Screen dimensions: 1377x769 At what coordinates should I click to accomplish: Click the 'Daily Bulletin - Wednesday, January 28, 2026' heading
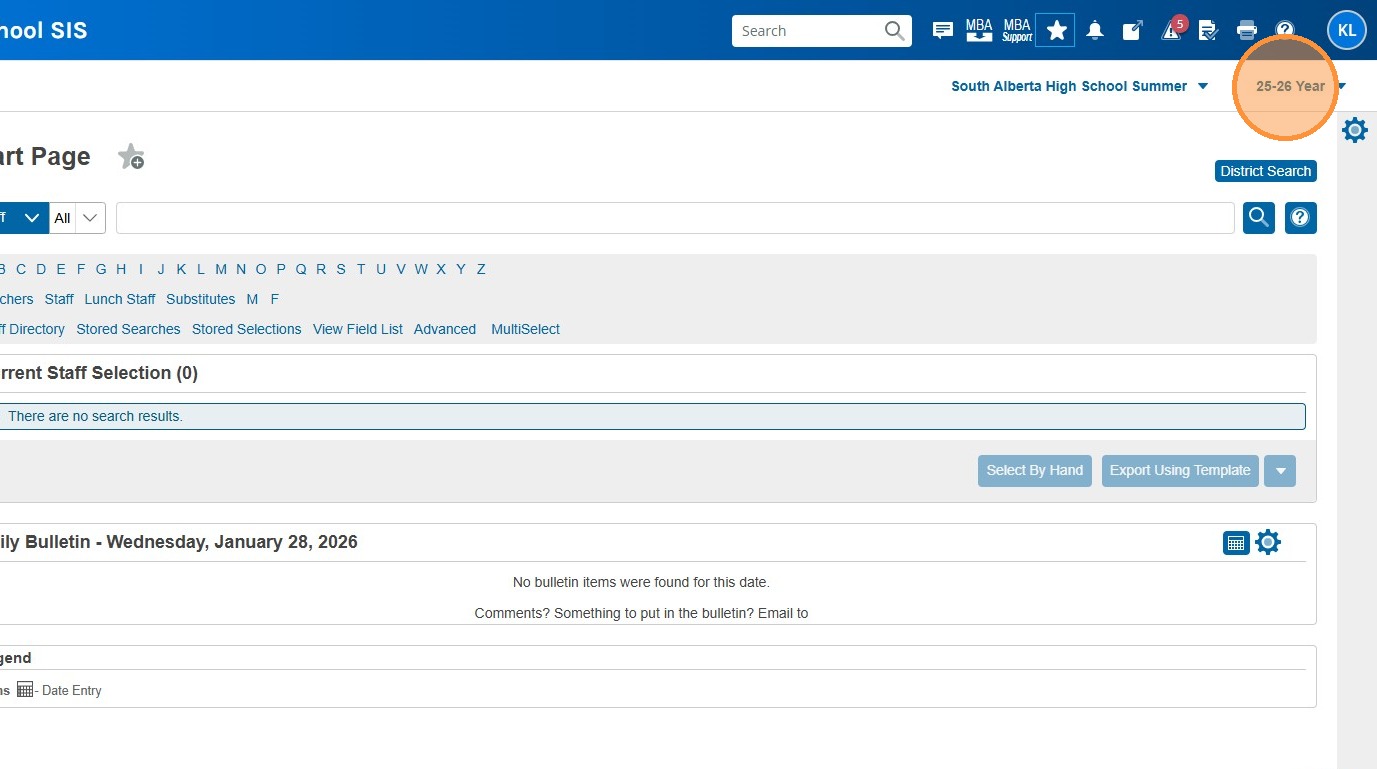click(179, 542)
